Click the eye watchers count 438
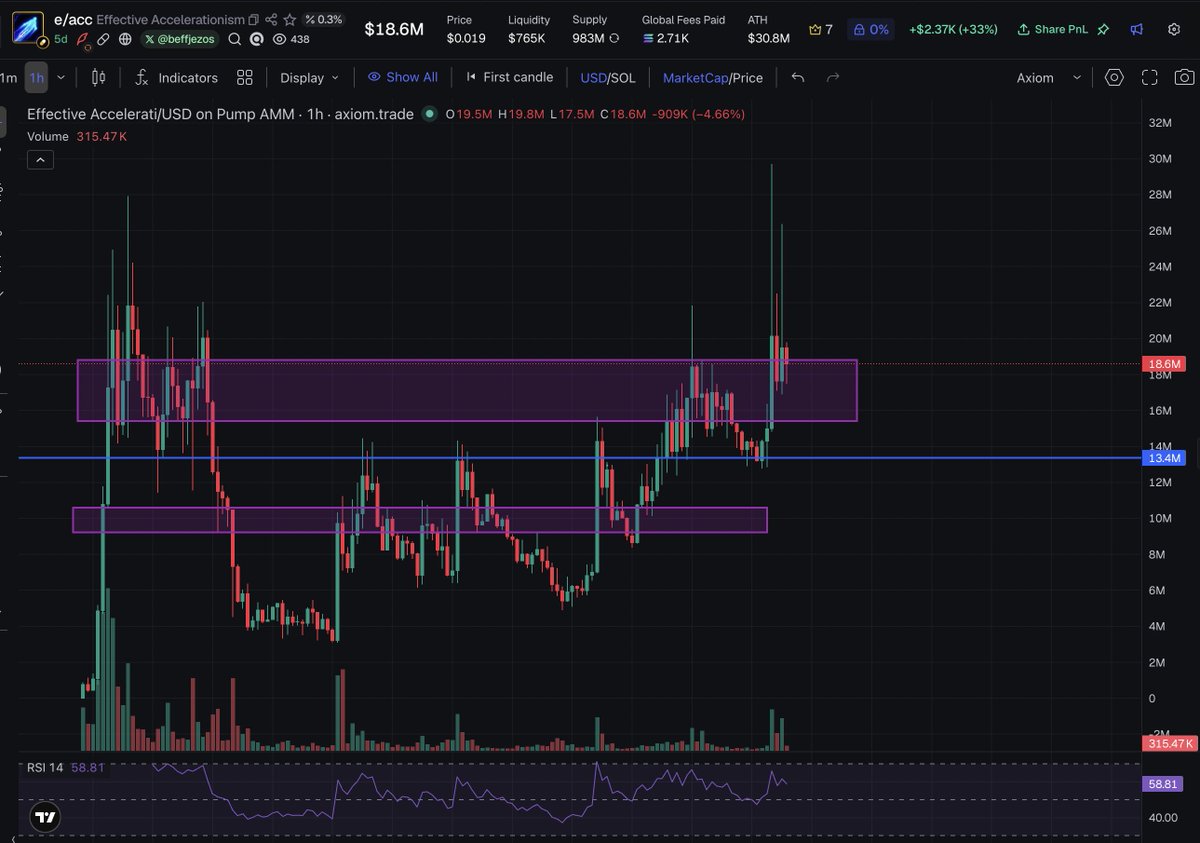The height and width of the screenshot is (843, 1200). 291,39
